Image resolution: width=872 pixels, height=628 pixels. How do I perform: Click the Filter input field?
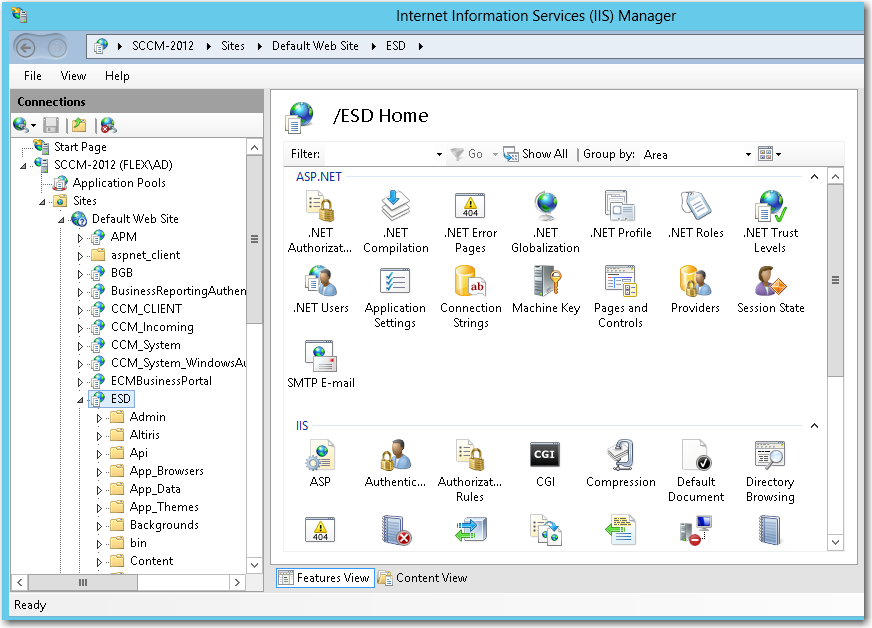[378, 154]
